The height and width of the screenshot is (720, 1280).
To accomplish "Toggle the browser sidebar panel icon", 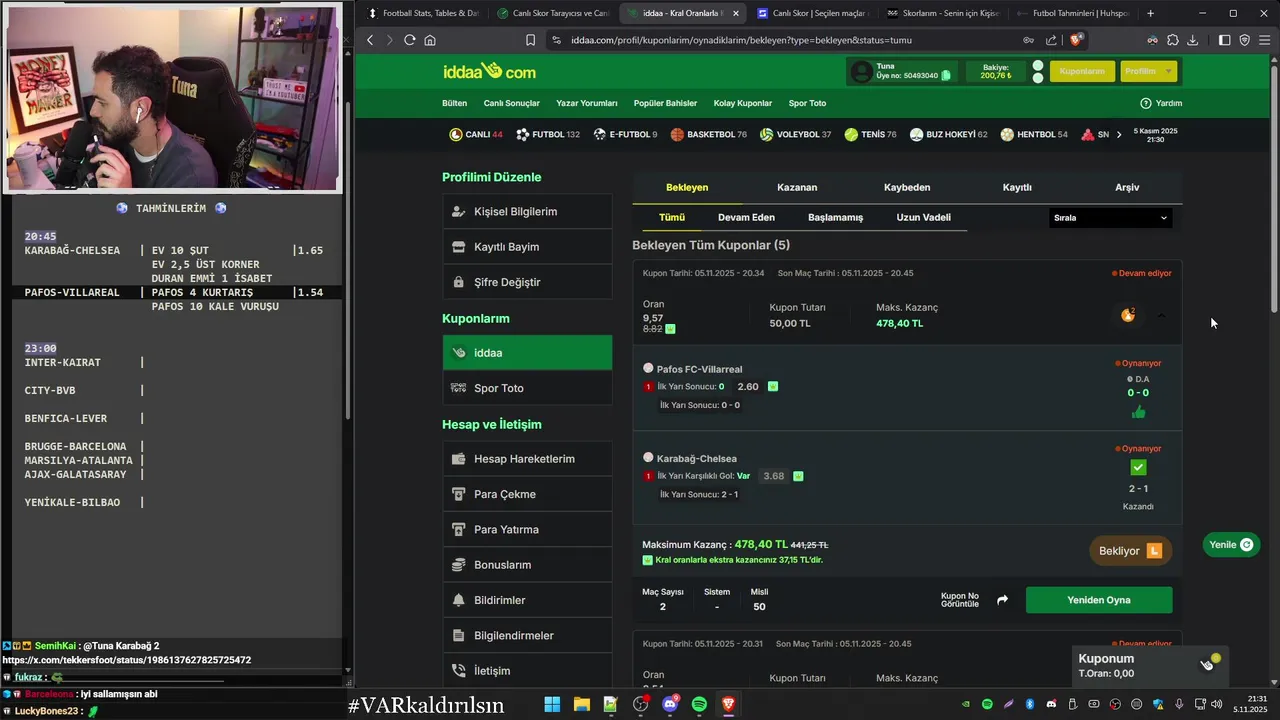I will 1225,40.
